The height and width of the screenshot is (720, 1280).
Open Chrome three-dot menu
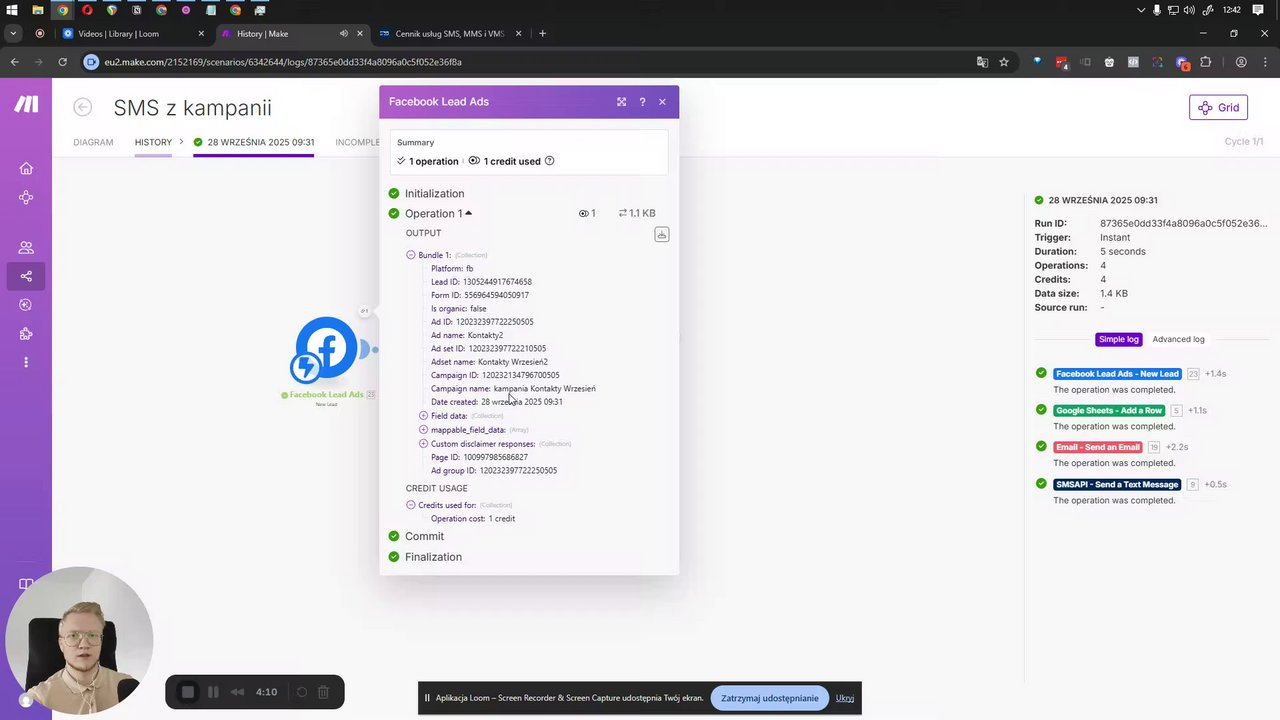(1264, 62)
